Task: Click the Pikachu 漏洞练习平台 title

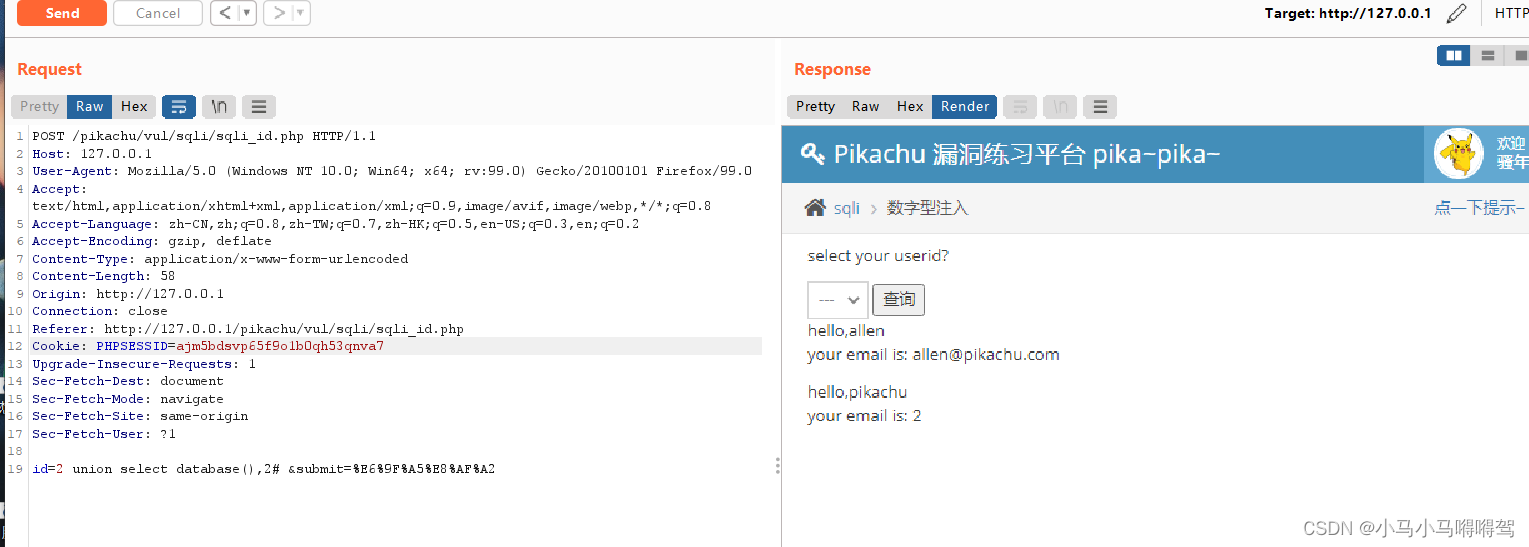Action: (1027, 154)
